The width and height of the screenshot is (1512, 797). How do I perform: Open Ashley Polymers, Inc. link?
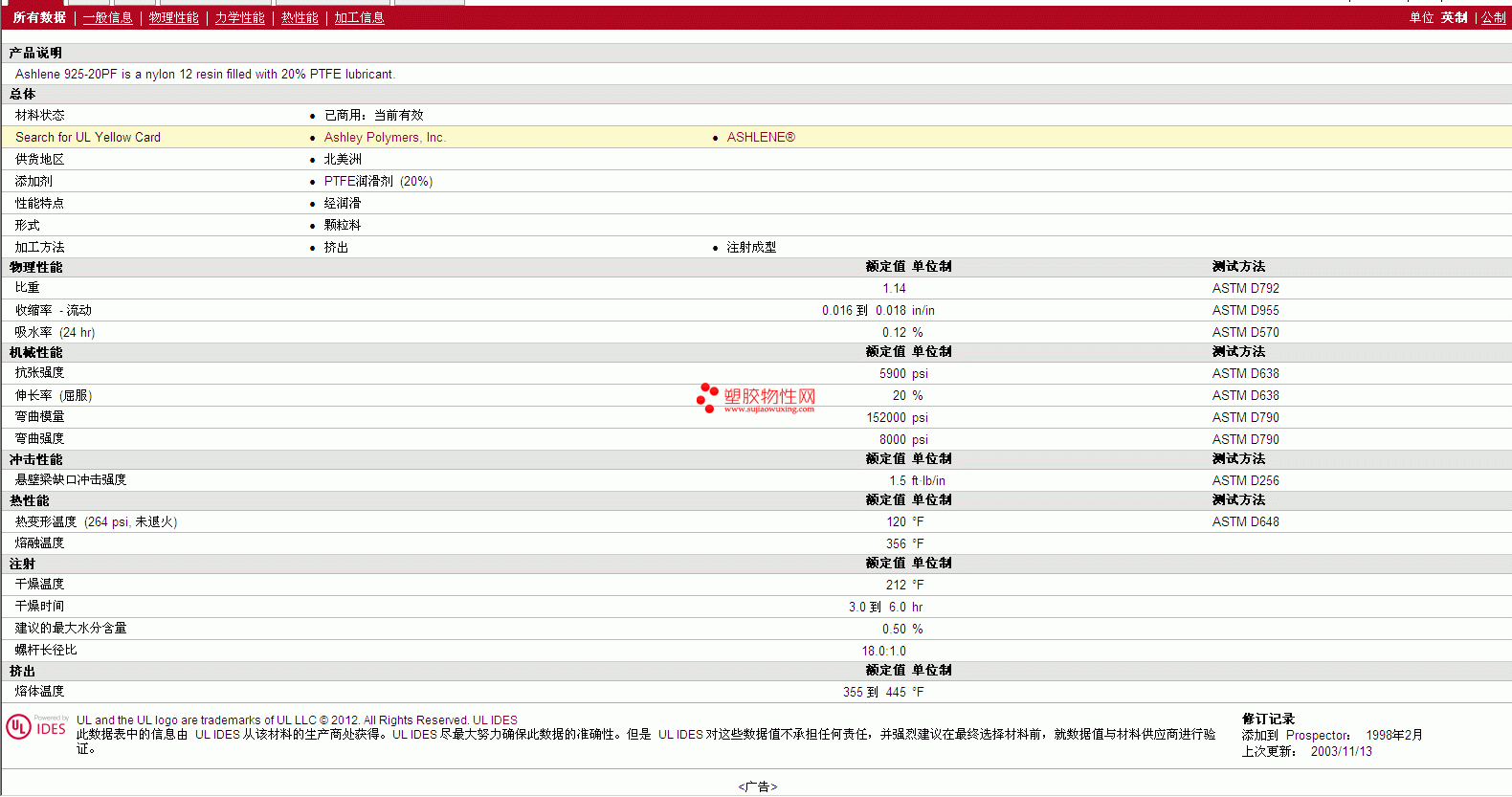click(385, 138)
